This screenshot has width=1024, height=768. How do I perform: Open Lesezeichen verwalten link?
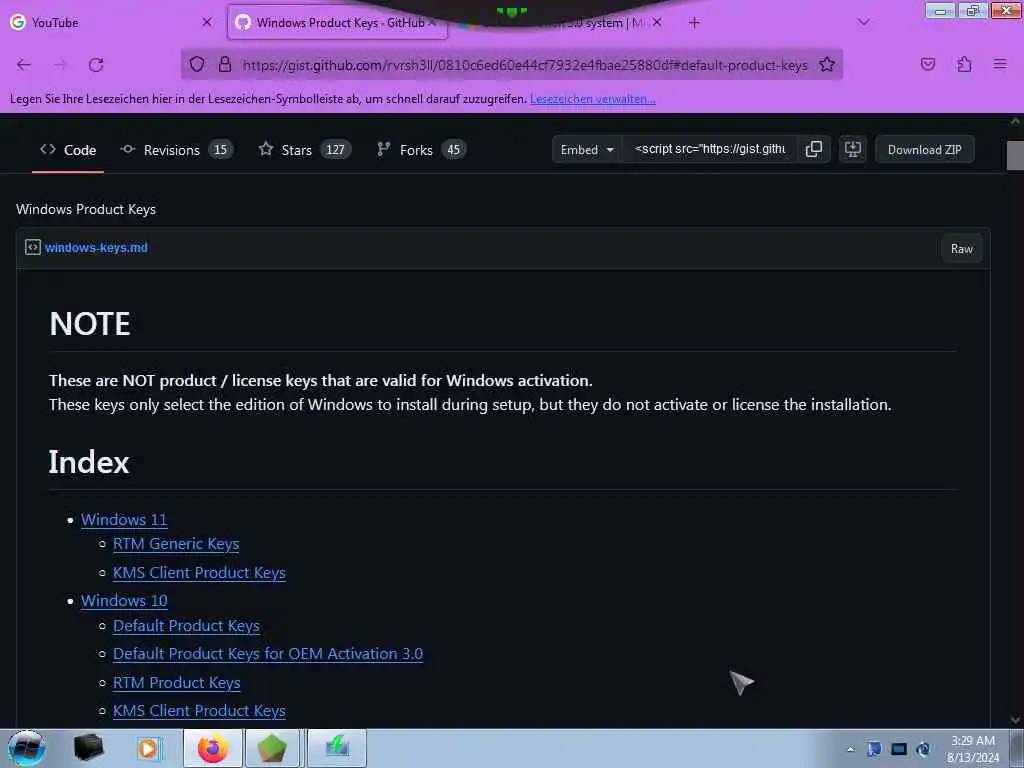pyautogui.click(x=592, y=99)
